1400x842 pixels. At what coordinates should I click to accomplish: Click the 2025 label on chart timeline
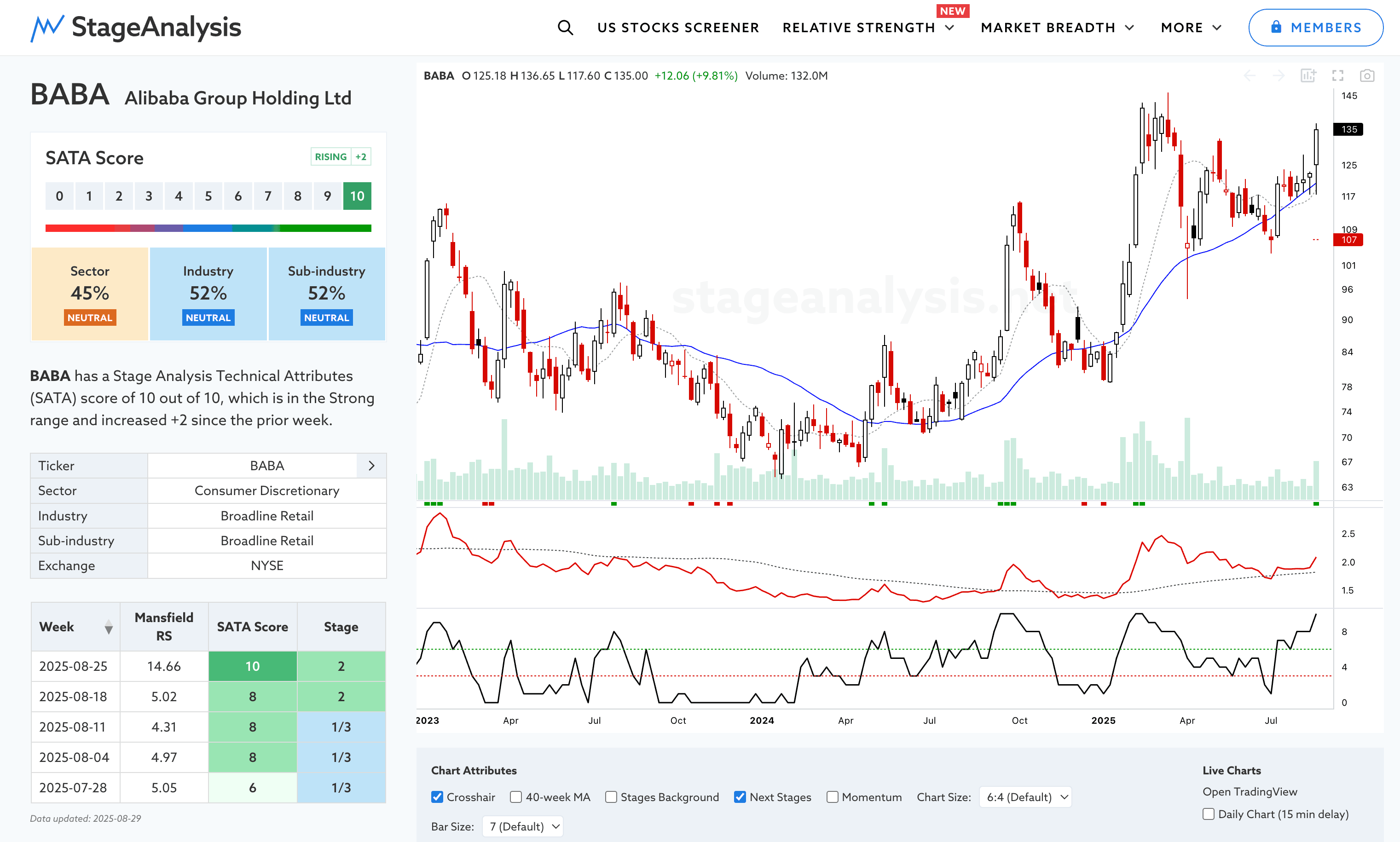1103,721
